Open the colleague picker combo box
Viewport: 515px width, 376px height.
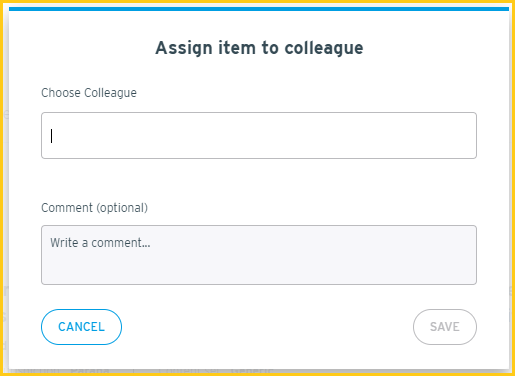(259, 135)
